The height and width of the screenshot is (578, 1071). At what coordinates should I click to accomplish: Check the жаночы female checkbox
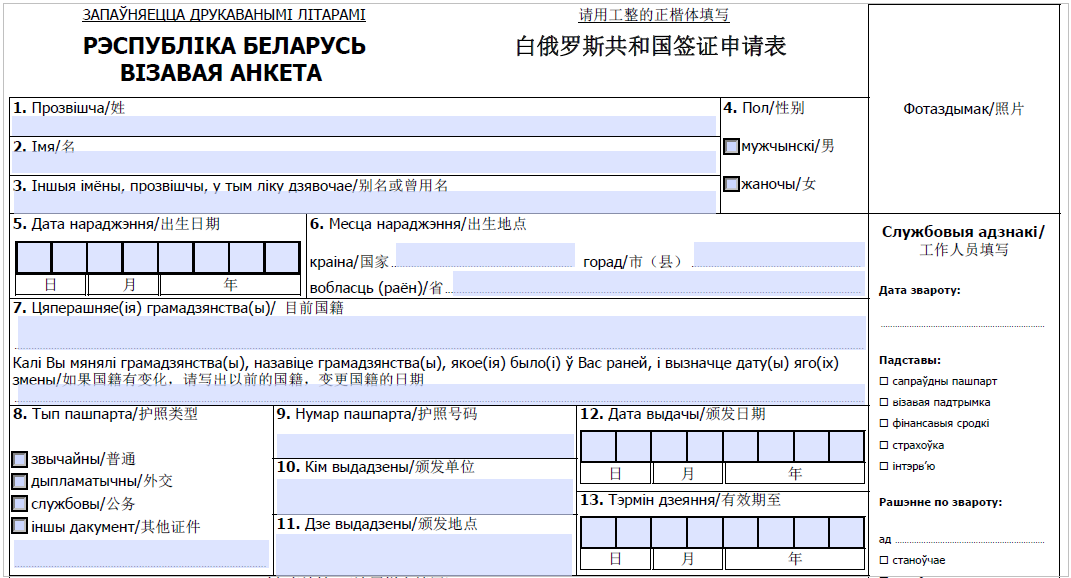tap(732, 184)
